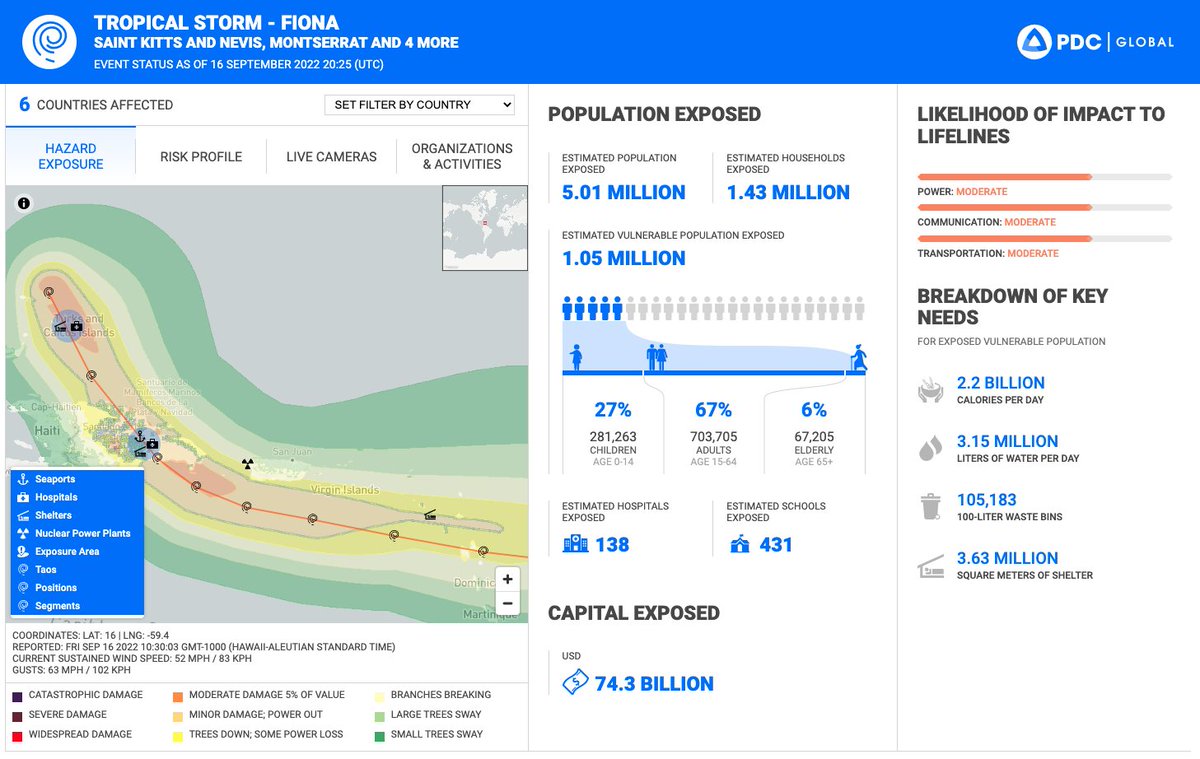Switch to the Risk Profile tab
This screenshot has height=759, width=1200.
tap(200, 156)
